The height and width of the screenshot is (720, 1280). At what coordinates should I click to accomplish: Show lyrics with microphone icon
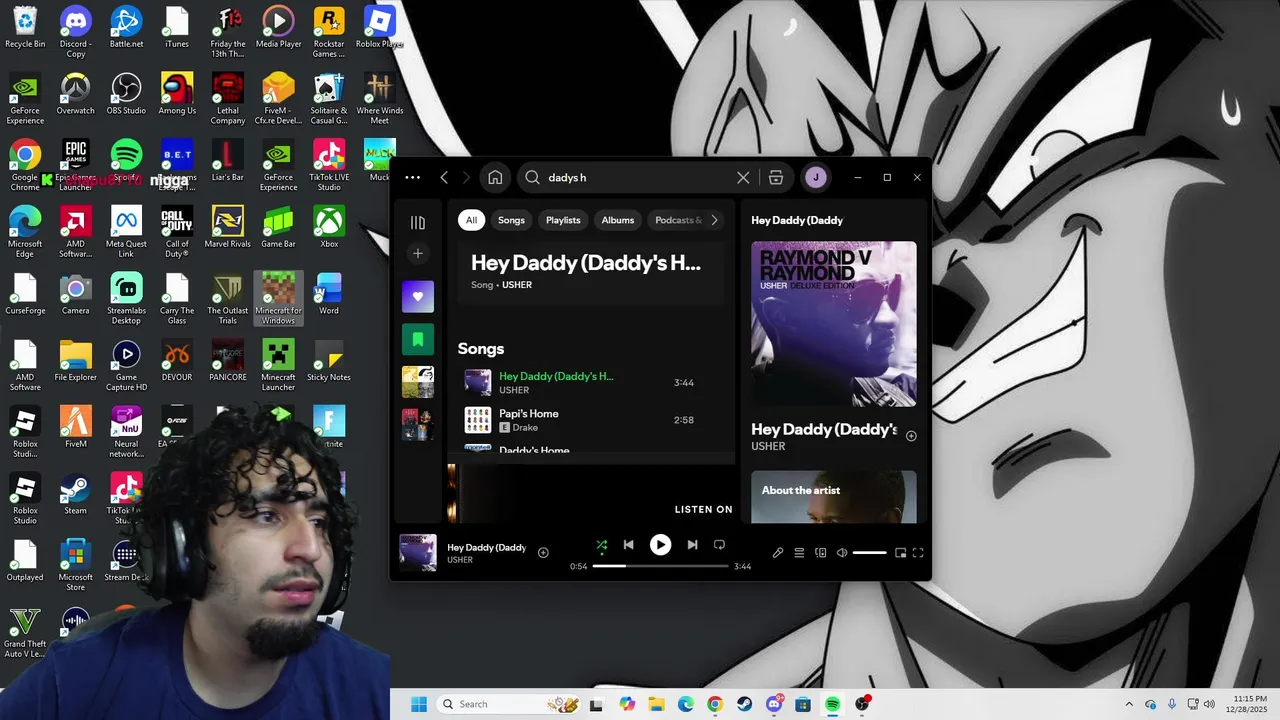778,553
